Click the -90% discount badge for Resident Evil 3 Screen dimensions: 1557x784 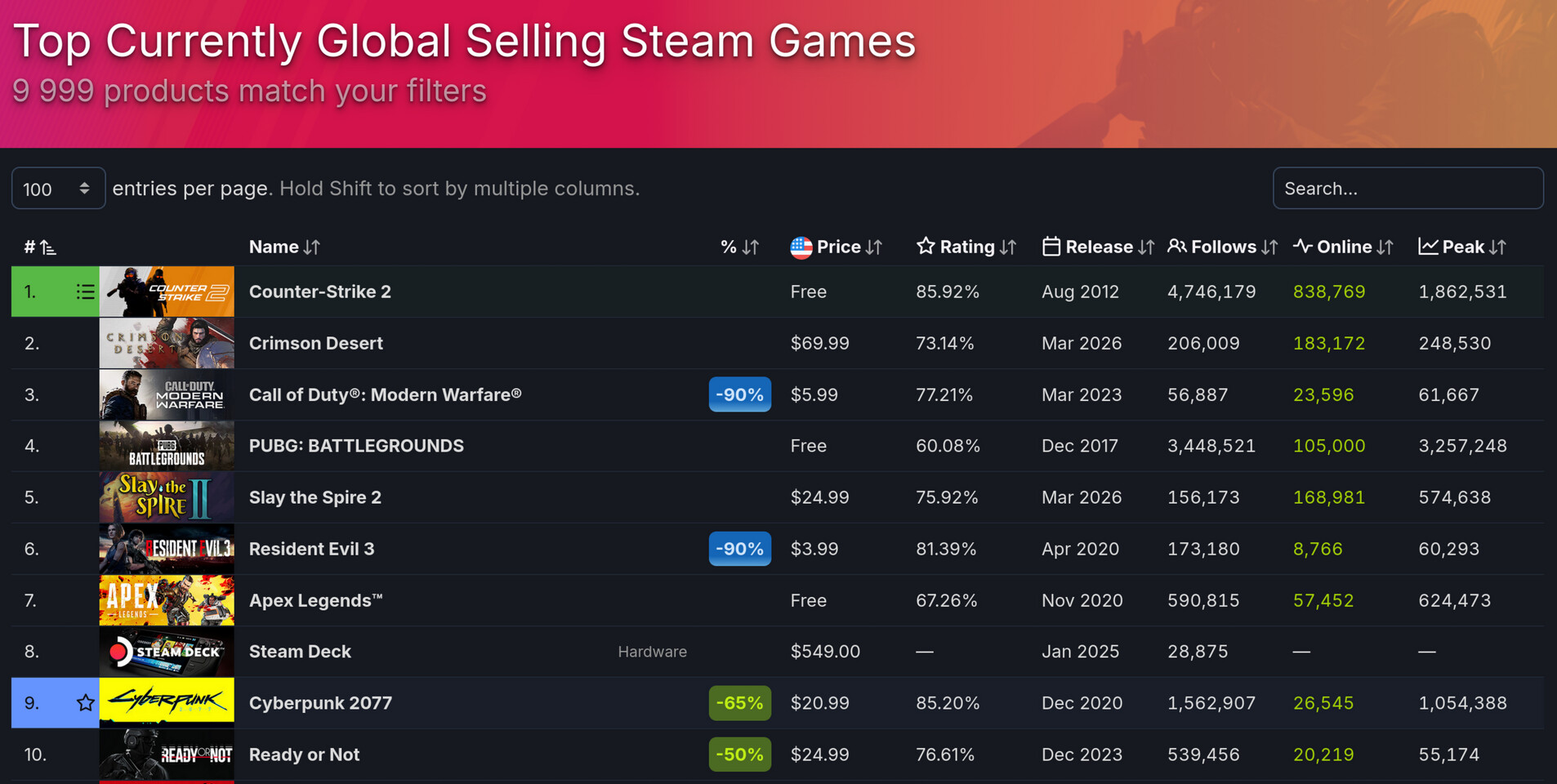pos(739,549)
